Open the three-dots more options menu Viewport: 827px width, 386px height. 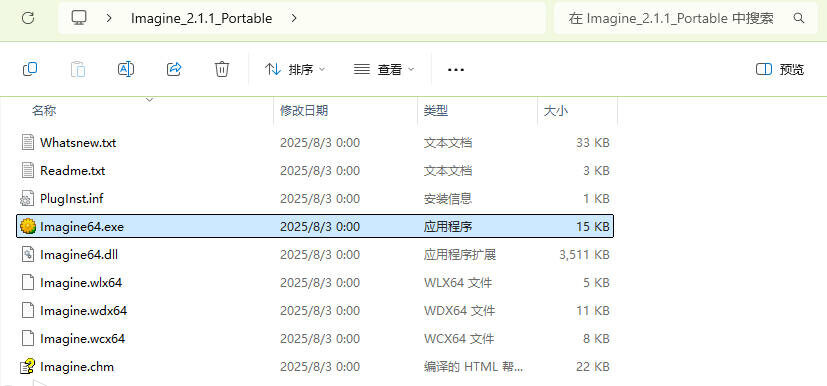pyautogui.click(x=456, y=69)
